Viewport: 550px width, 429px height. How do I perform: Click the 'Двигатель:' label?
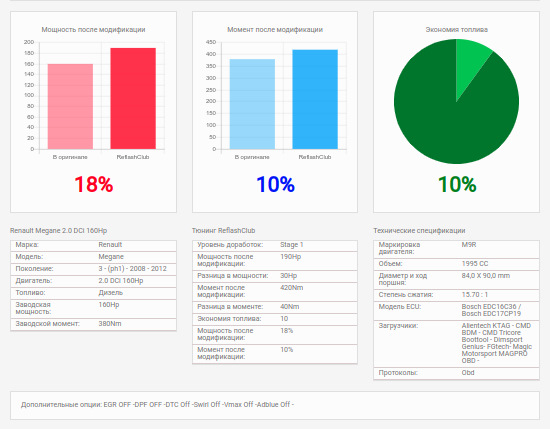[34, 281]
